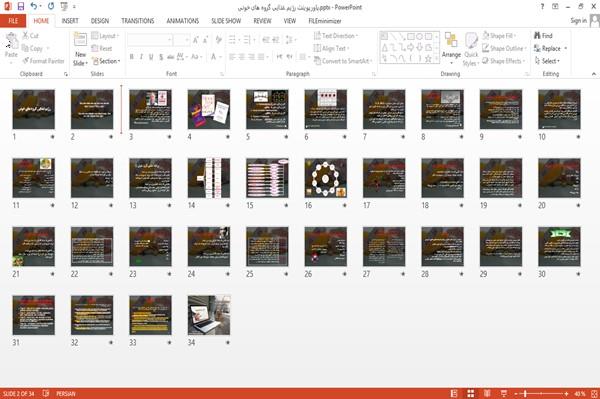Click the spell check icon in status bar

click(46, 393)
